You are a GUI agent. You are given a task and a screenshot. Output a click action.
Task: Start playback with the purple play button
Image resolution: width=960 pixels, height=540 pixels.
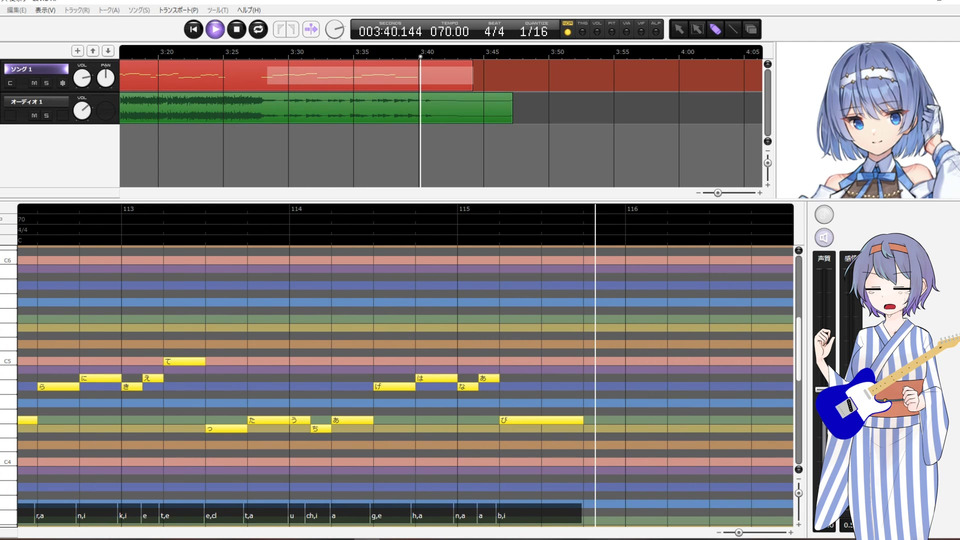point(215,29)
